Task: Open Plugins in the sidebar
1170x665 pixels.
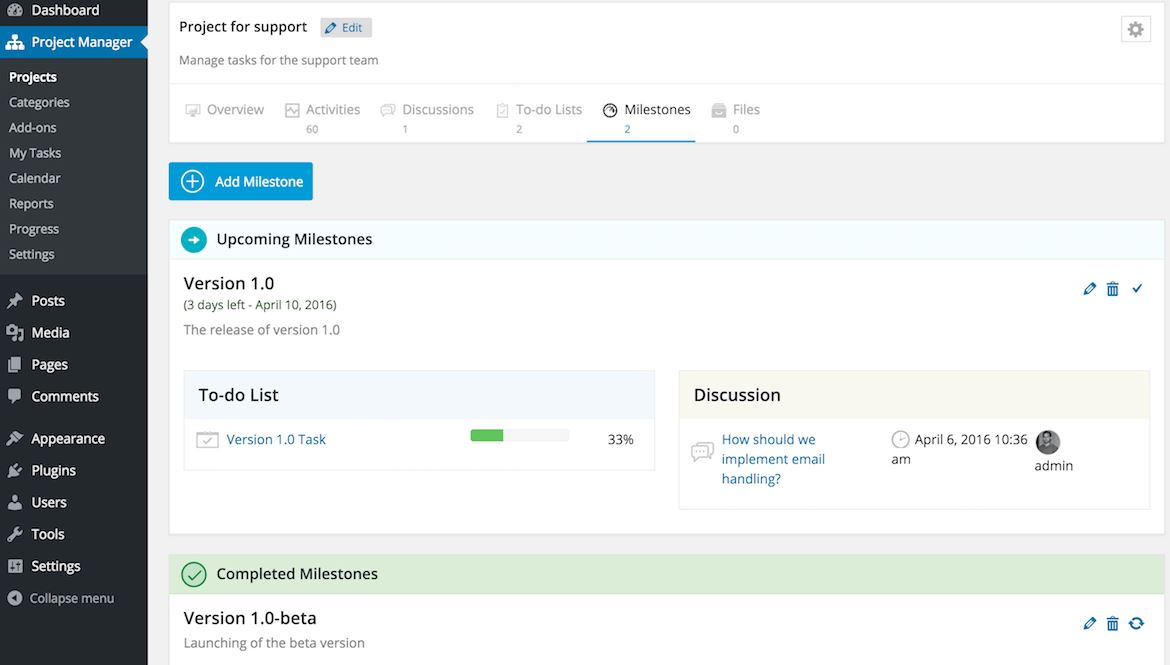Action: point(53,471)
